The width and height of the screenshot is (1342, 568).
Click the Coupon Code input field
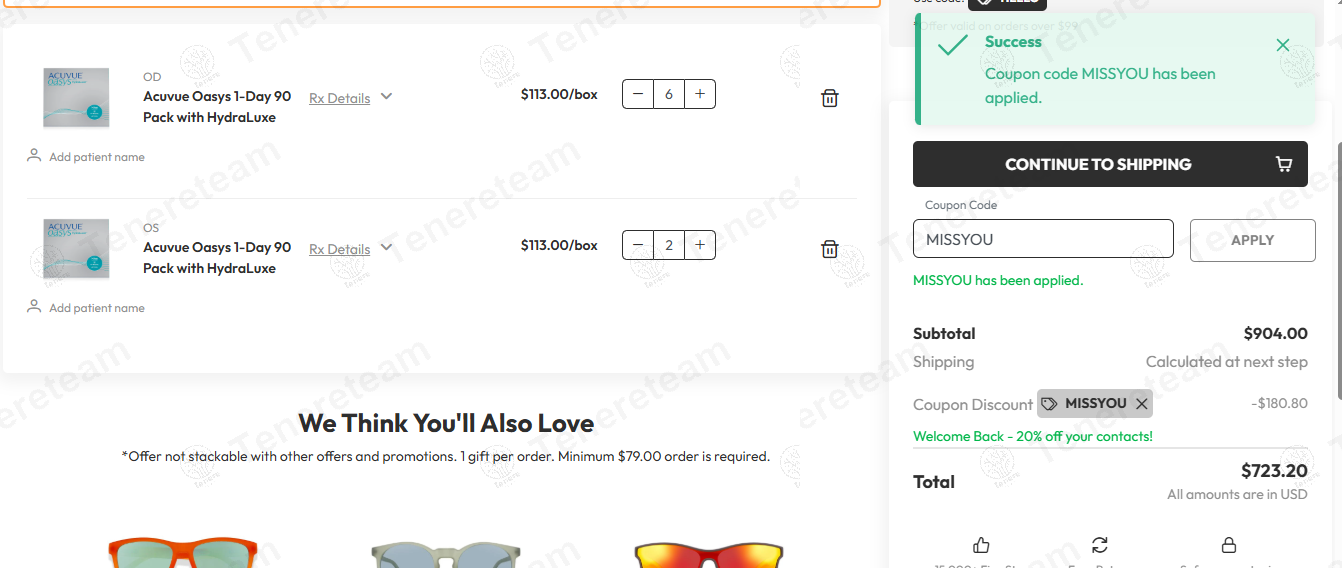coord(1043,239)
